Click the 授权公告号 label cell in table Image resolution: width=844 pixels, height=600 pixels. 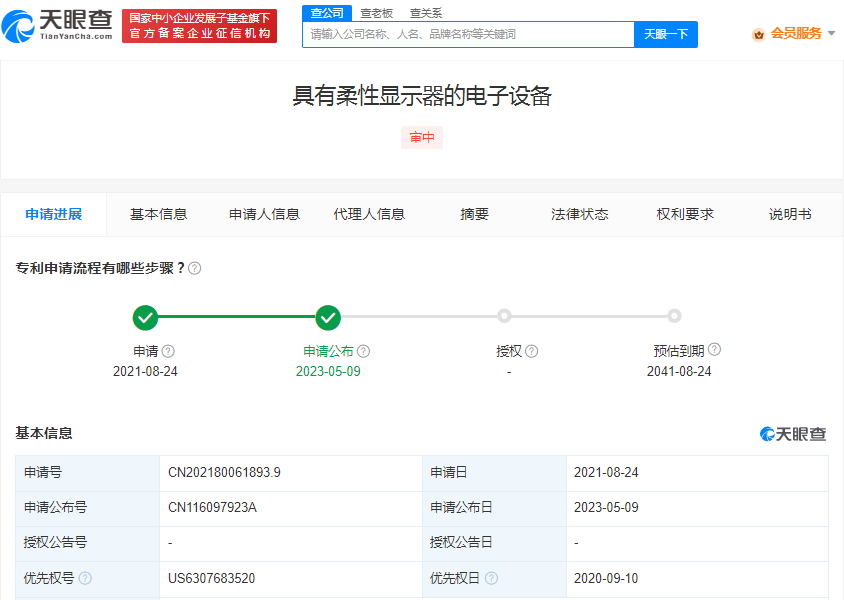tap(88, 543)
